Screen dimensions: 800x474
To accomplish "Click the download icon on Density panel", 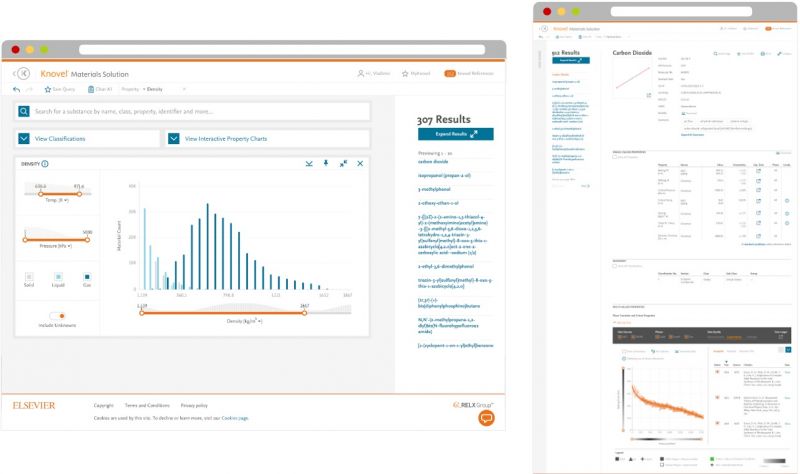I will point(309,163).
